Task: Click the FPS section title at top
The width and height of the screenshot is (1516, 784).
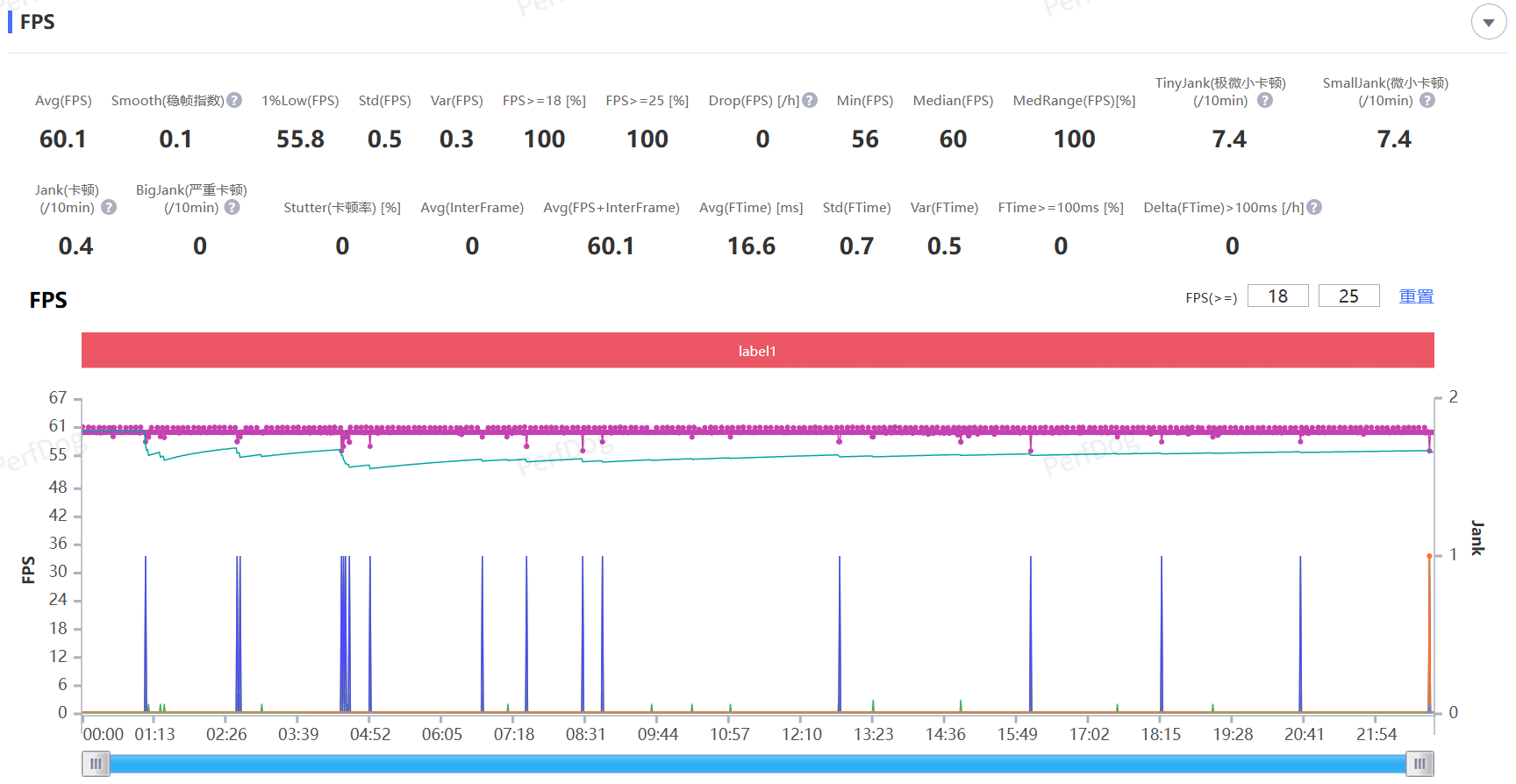Action: pyautogui.click(x=38, y=22)
